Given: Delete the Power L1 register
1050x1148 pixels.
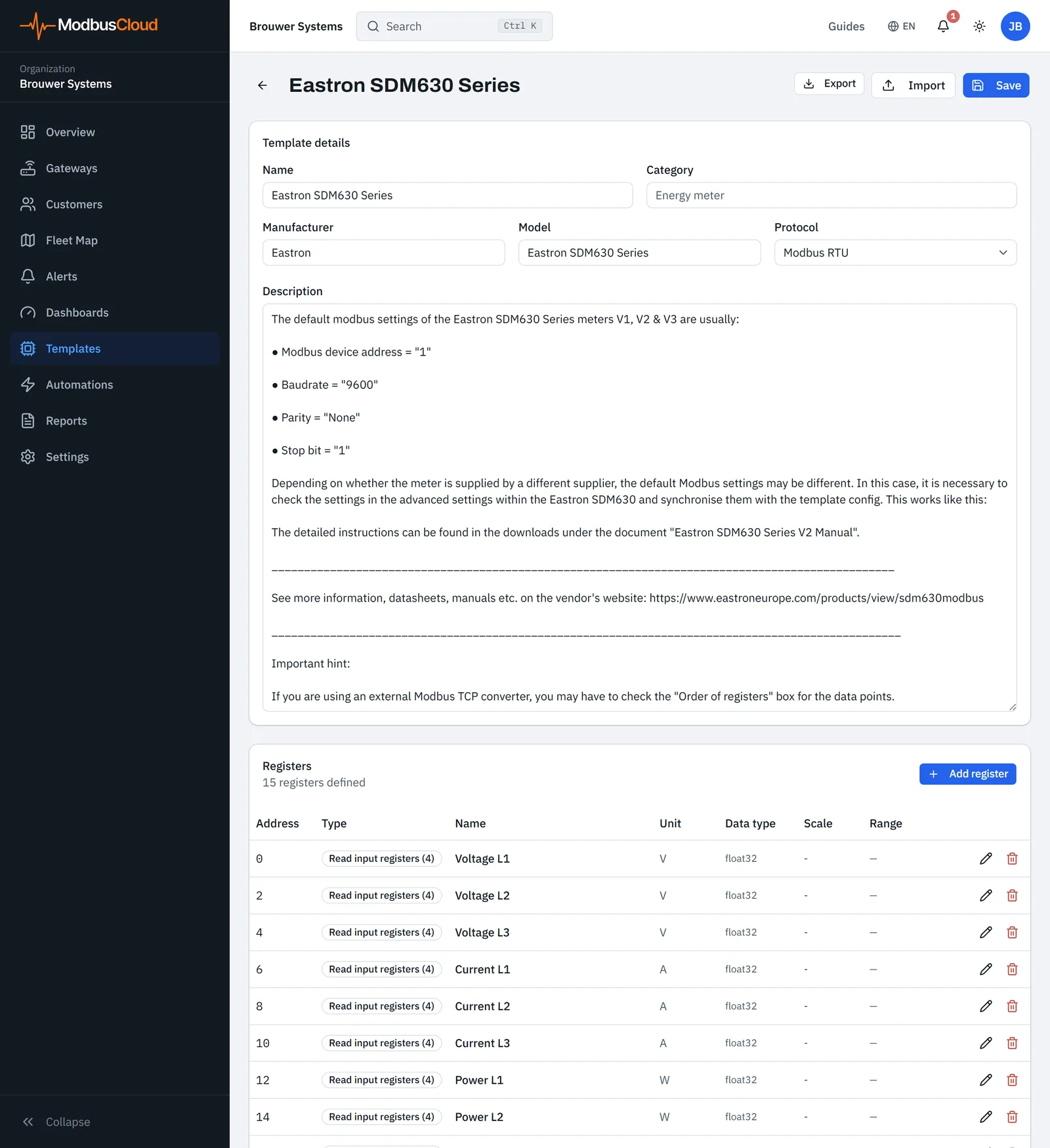Looking at the screenshot, I should point(1012,1080).
